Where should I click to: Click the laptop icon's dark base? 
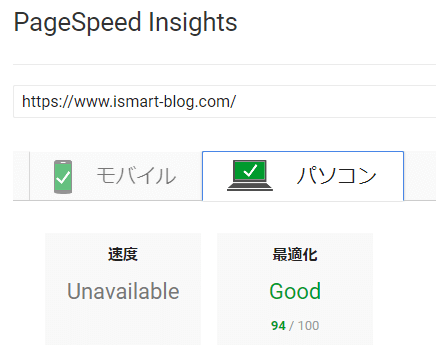250,187
